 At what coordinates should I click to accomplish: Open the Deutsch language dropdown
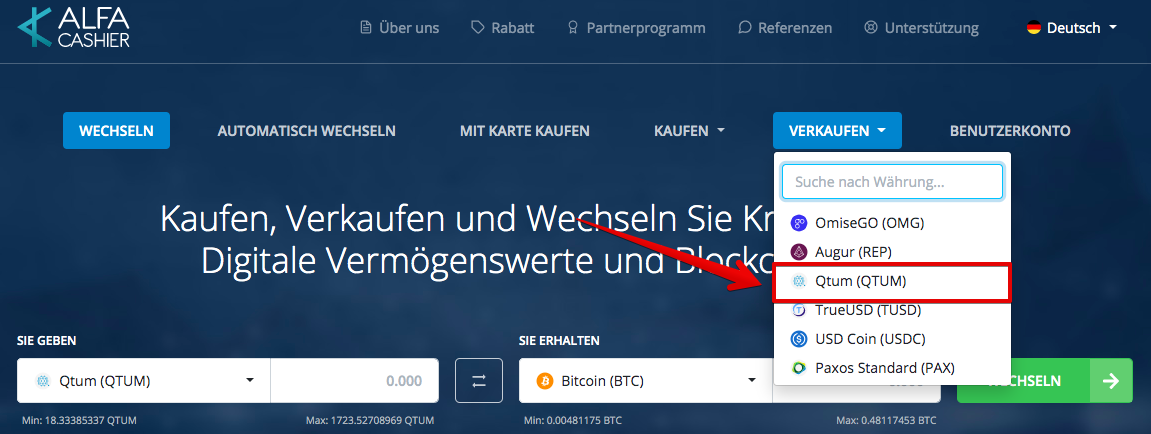point(1072,28)
